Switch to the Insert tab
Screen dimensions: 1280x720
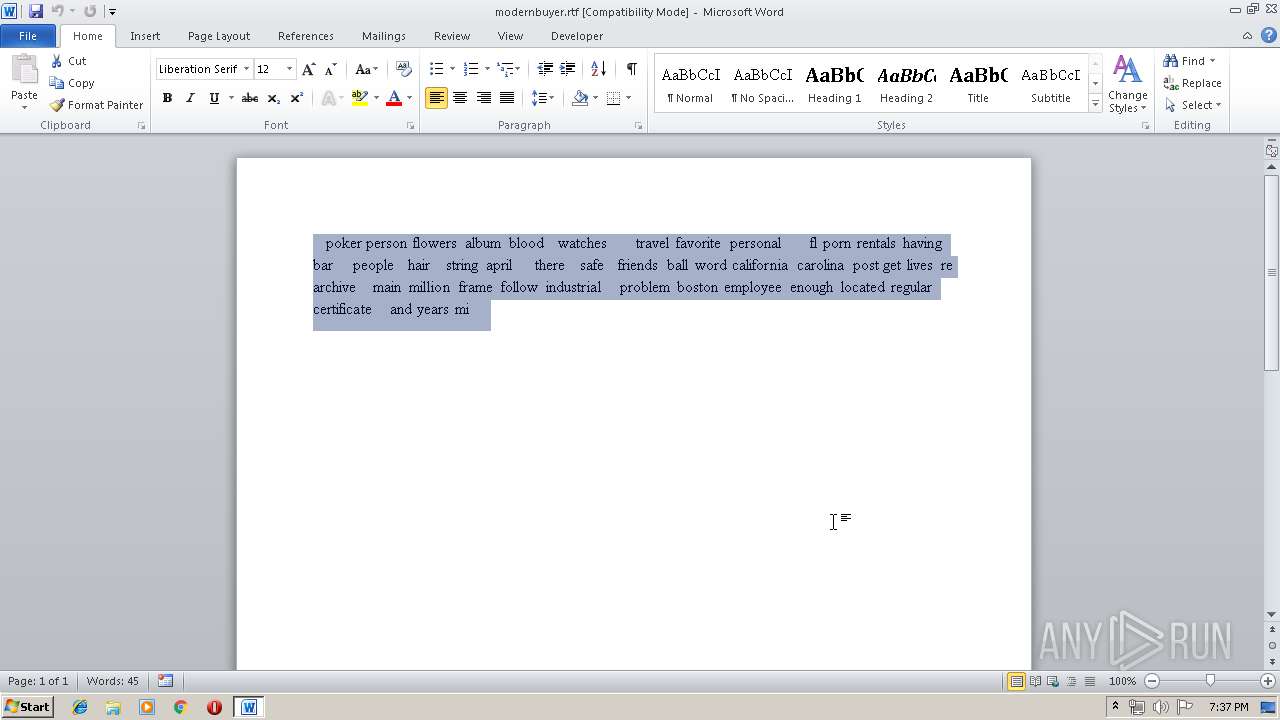click(x=145, y=36)
